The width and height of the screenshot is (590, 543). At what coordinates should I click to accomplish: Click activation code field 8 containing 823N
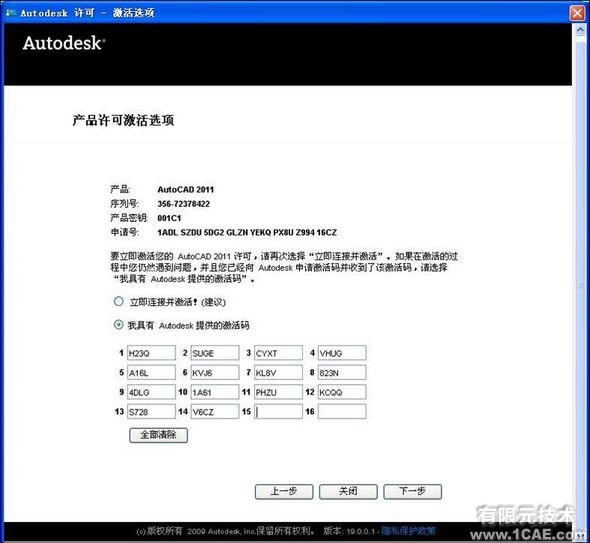[x=342, y=373]
